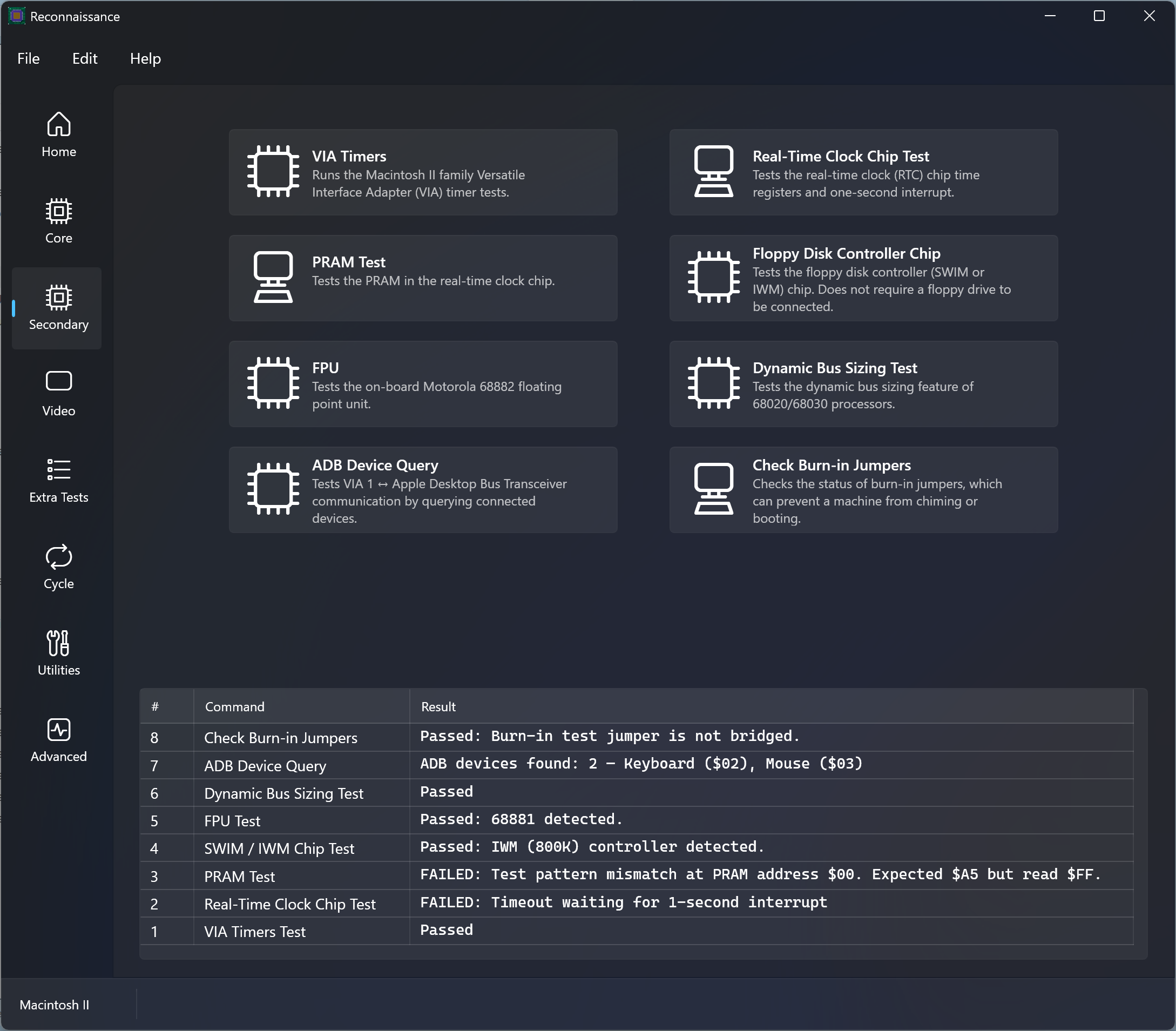
Task: Switch to the Video tests page
Action: click(x=58, y=394)
